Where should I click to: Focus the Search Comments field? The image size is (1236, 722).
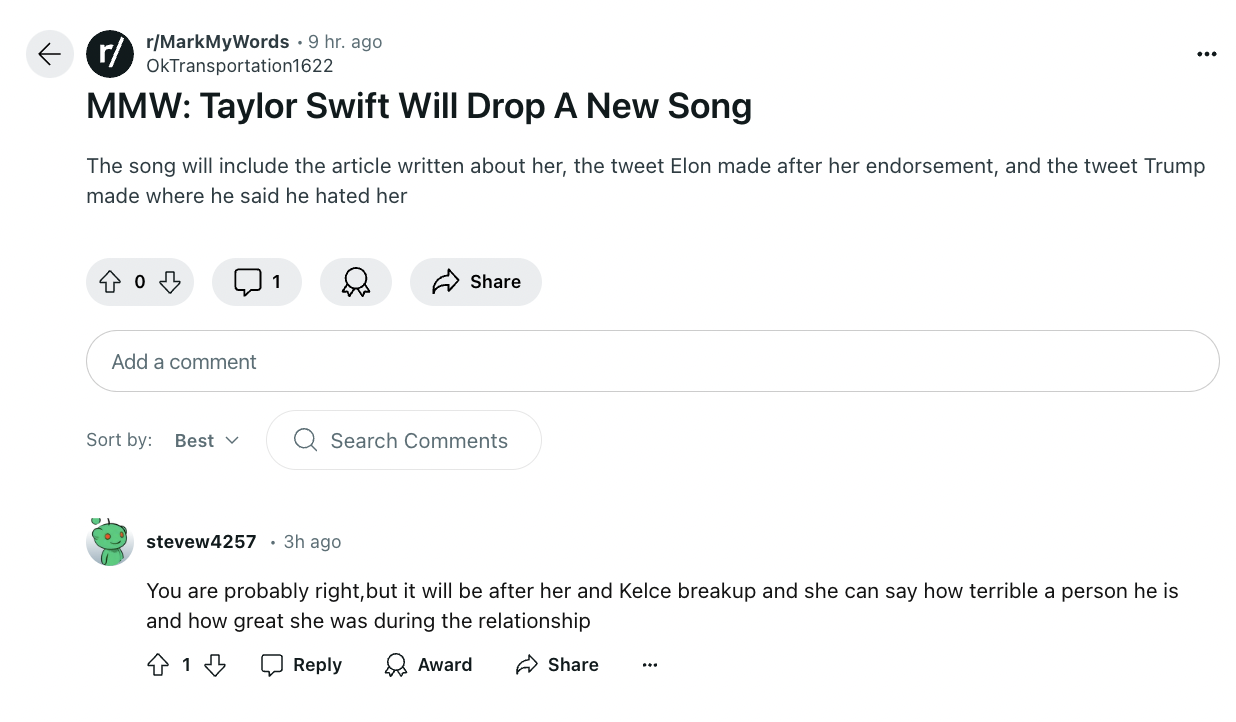click(x=404, y=440)
